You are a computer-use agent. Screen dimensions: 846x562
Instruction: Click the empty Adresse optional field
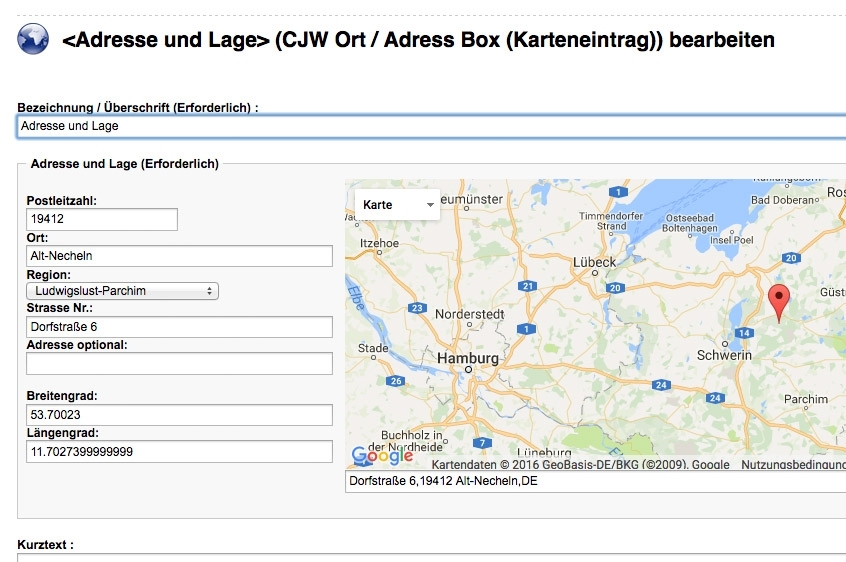[x=179, y=364]
